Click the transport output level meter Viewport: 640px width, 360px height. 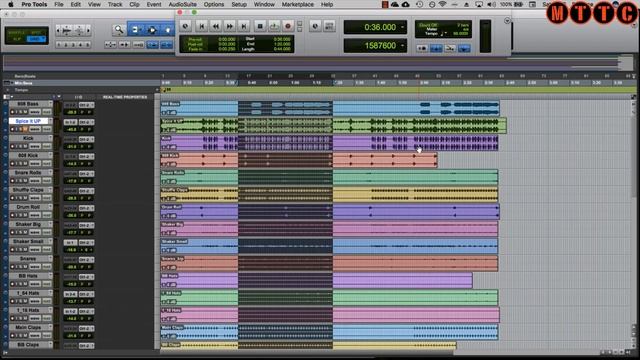(485, 36)
